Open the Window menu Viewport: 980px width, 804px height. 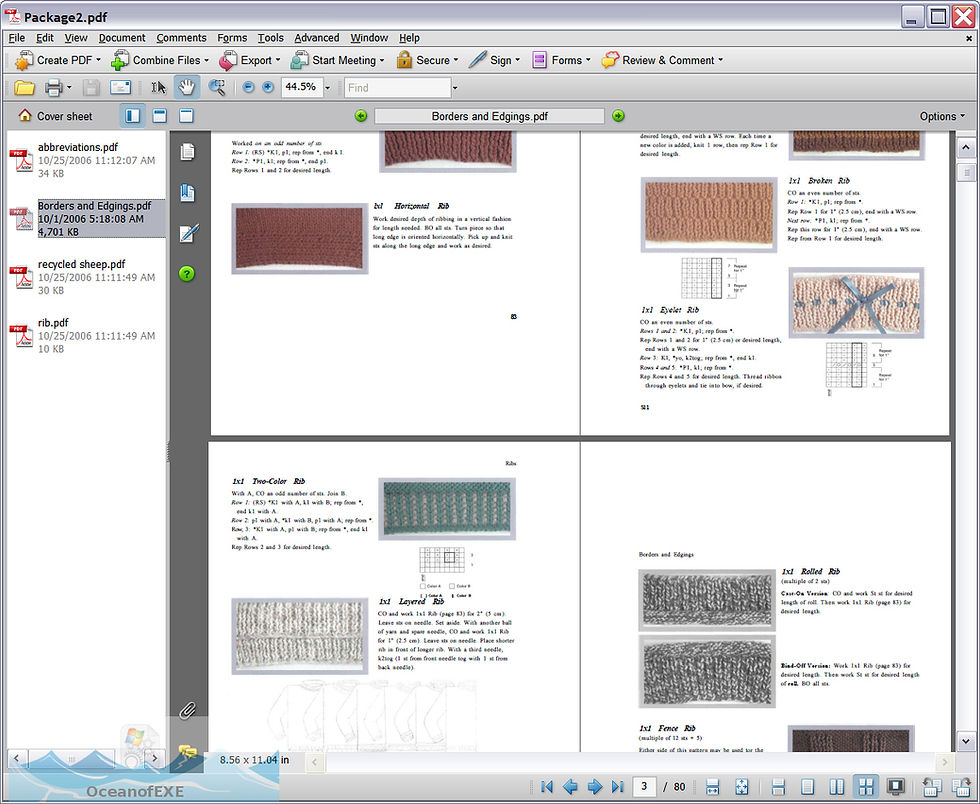[x=369, y=38]
